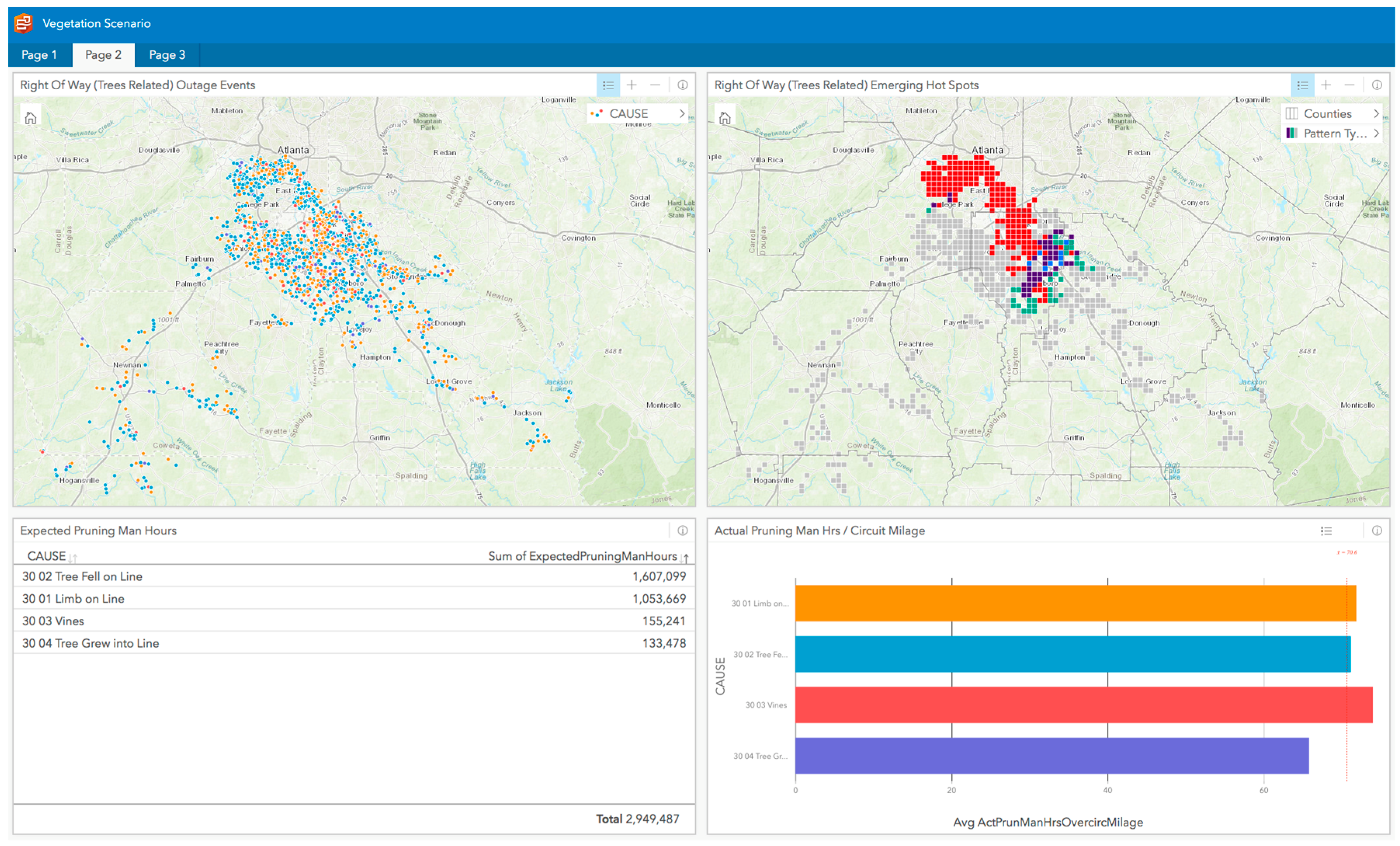Switch to the Page 3 tab
Screen dimensions: 1400x846
click(166, 55)
